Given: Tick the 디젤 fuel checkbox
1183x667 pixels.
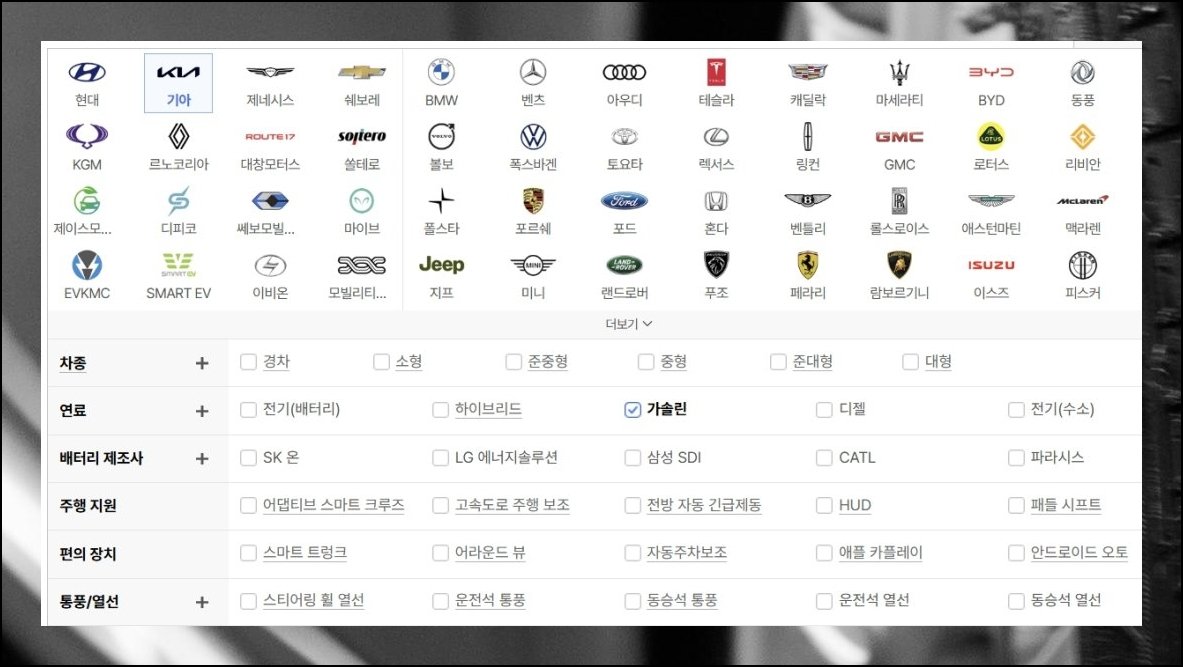Looking at the screenshot, I should (825, 410).
